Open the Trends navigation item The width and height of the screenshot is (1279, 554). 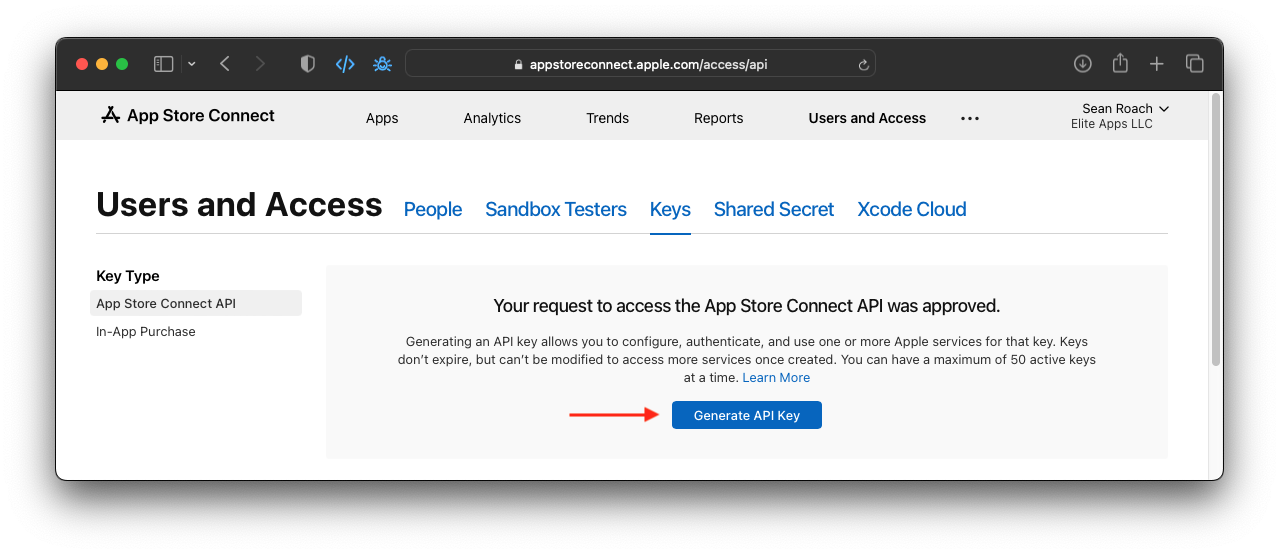click(x=608, y=118)
